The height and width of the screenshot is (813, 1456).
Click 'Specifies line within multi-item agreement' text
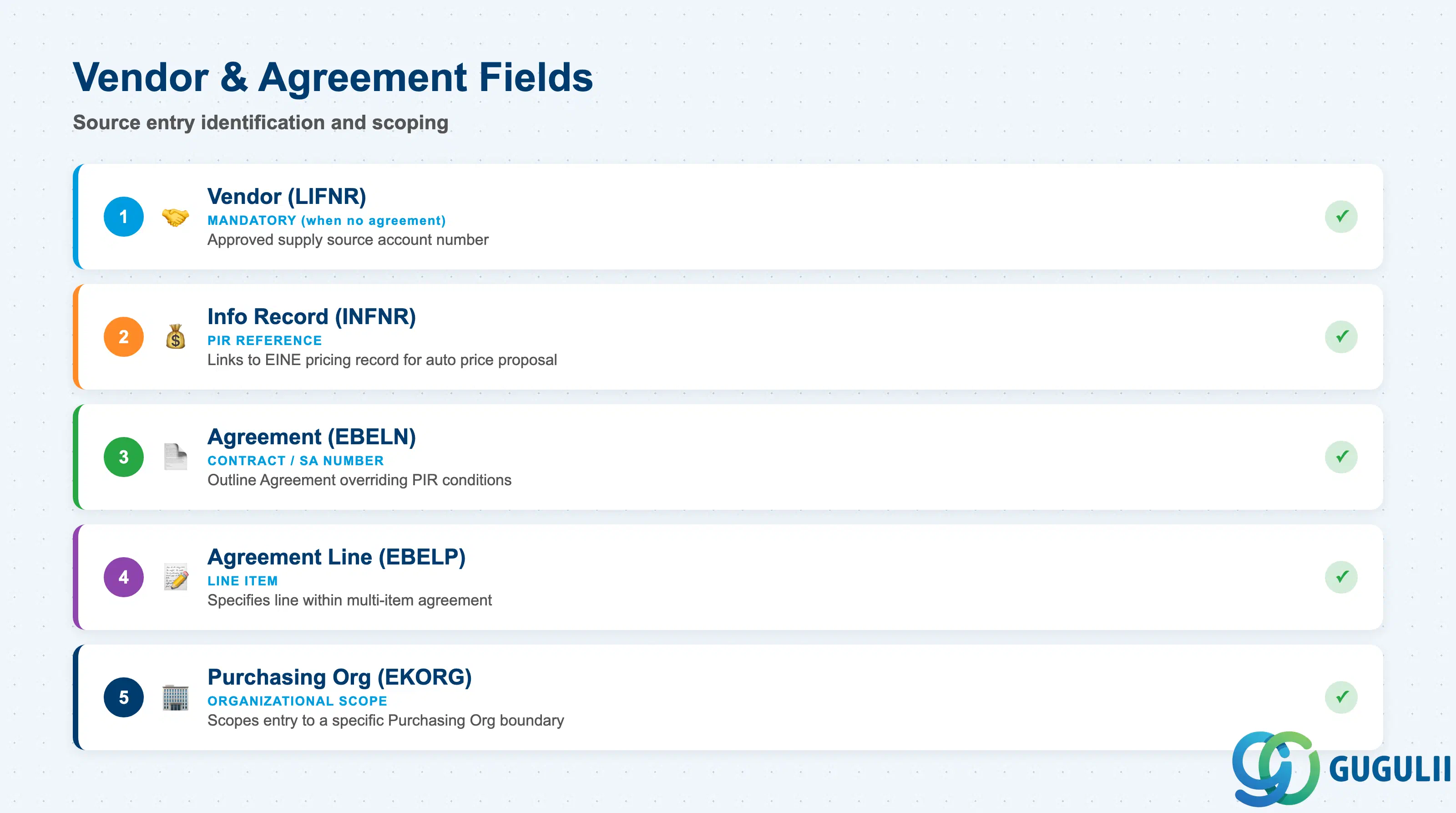click(x=350, y=600)
